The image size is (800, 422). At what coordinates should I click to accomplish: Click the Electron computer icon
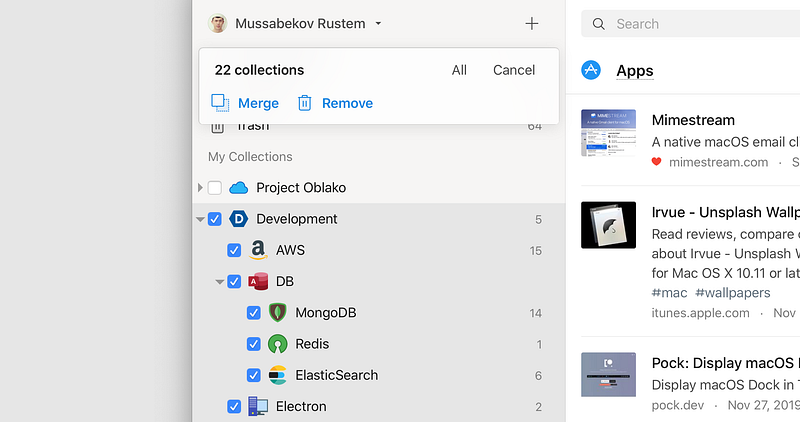(258, 406)
